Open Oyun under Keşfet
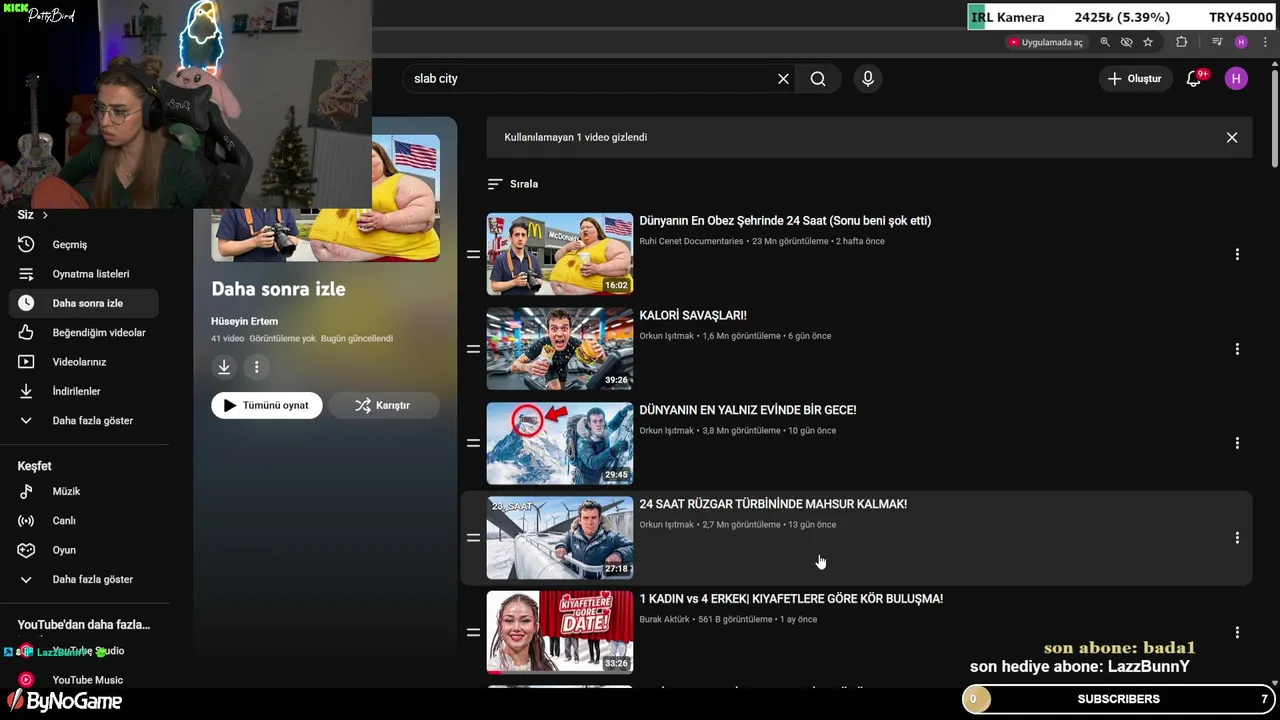Screen dimensions: 1280x720 pos(84,550)
